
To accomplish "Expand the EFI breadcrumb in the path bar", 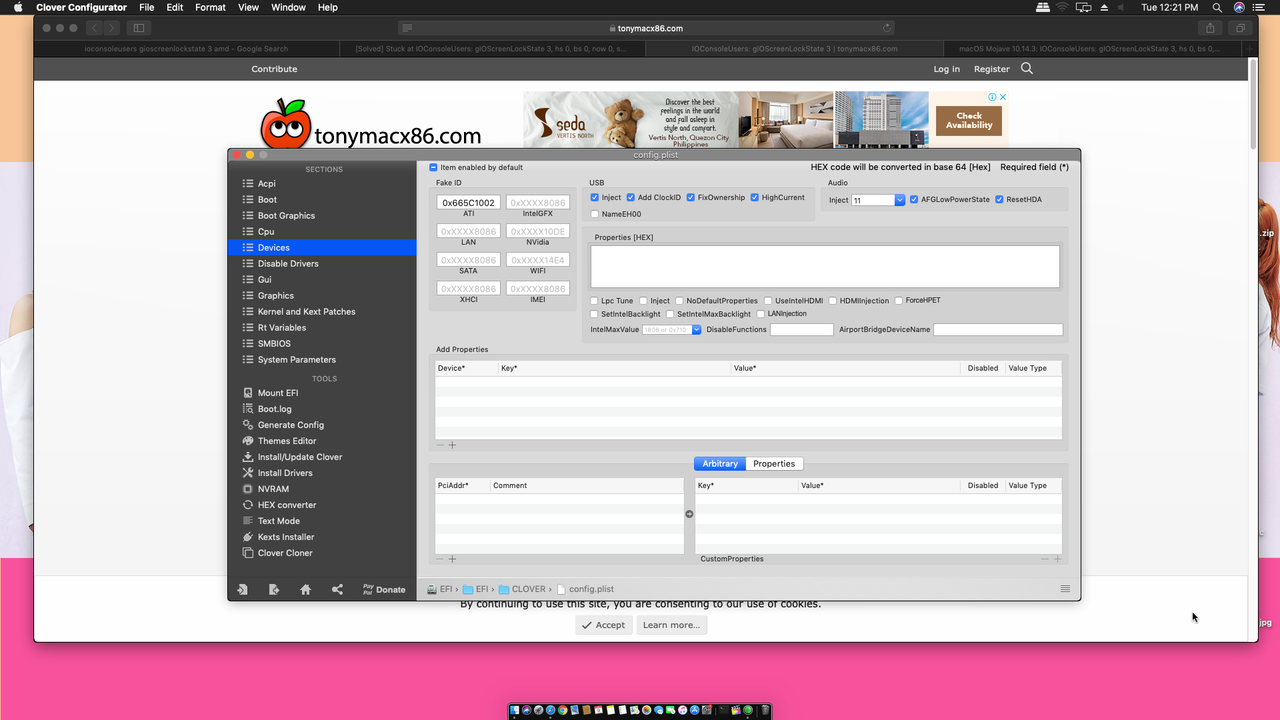I will [x=445, y=589].
